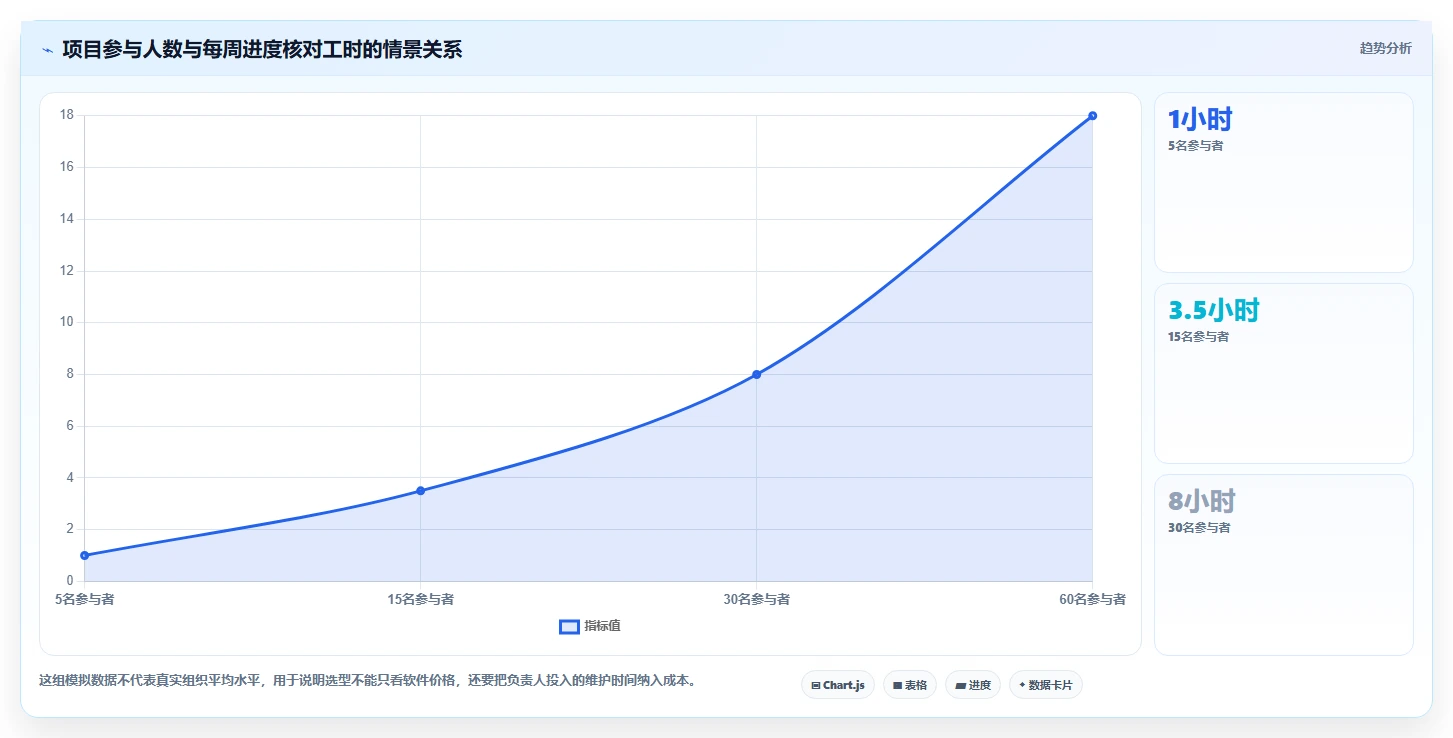This screenshot has height=738, width=1453.
Task: Click the data point at 60名参与者
Action: click(x=1092, y=116)
